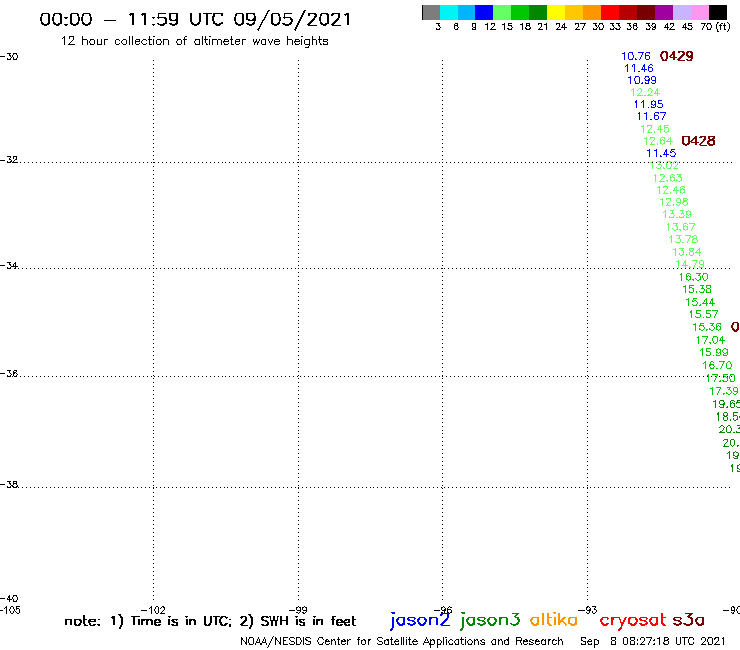Pick the bright red swatch in the color scale
This screenshot has width=740, height=650.
click(610, 13)
